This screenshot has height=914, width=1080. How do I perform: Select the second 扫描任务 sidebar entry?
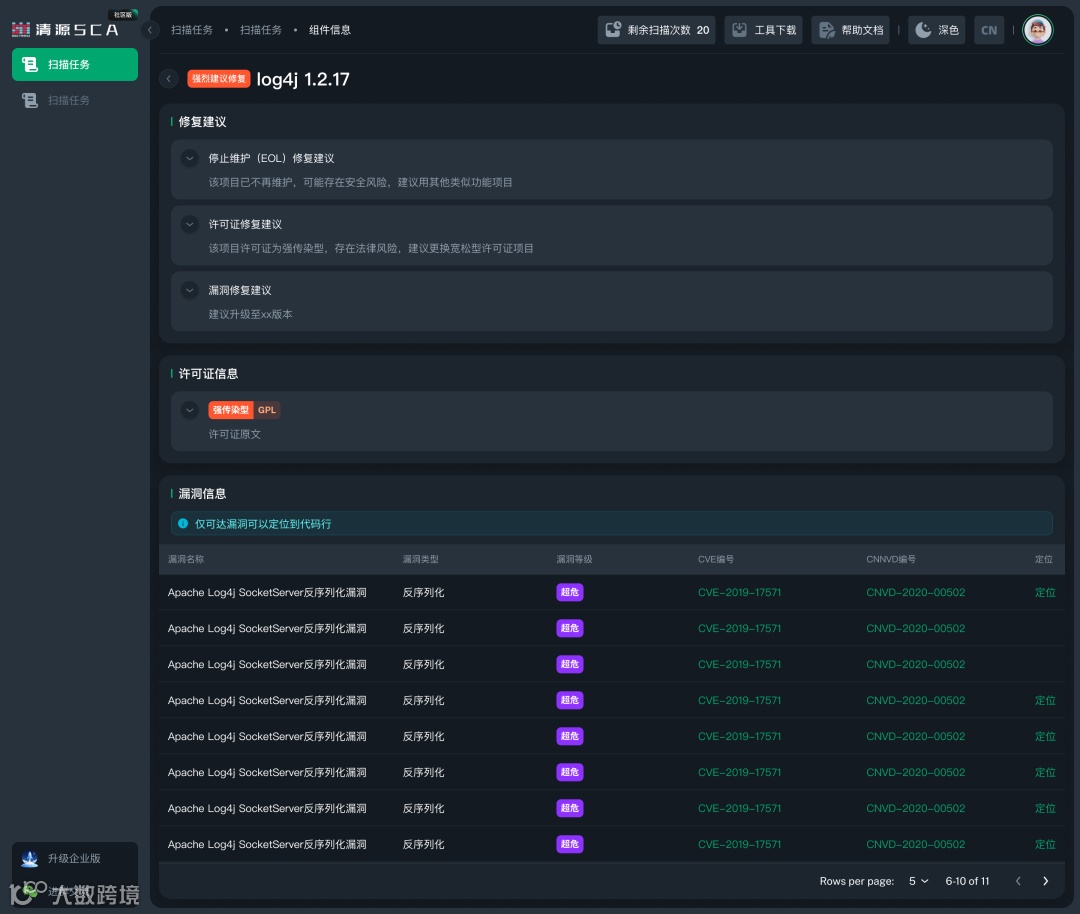(75, 101)
